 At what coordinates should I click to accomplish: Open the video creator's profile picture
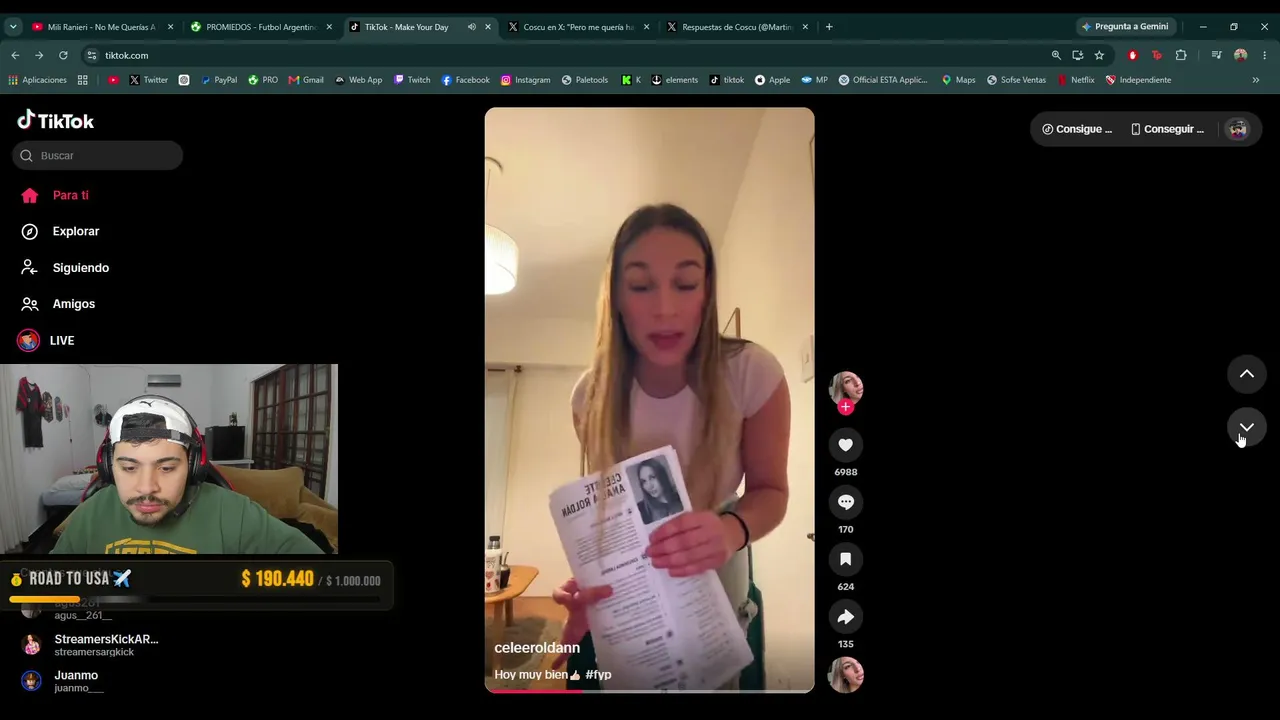846,388
